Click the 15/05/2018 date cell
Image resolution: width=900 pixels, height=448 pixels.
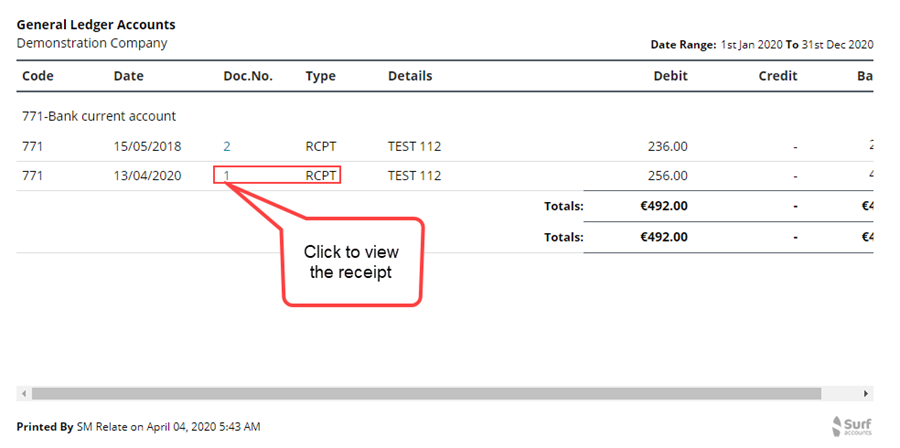point(148,146)
